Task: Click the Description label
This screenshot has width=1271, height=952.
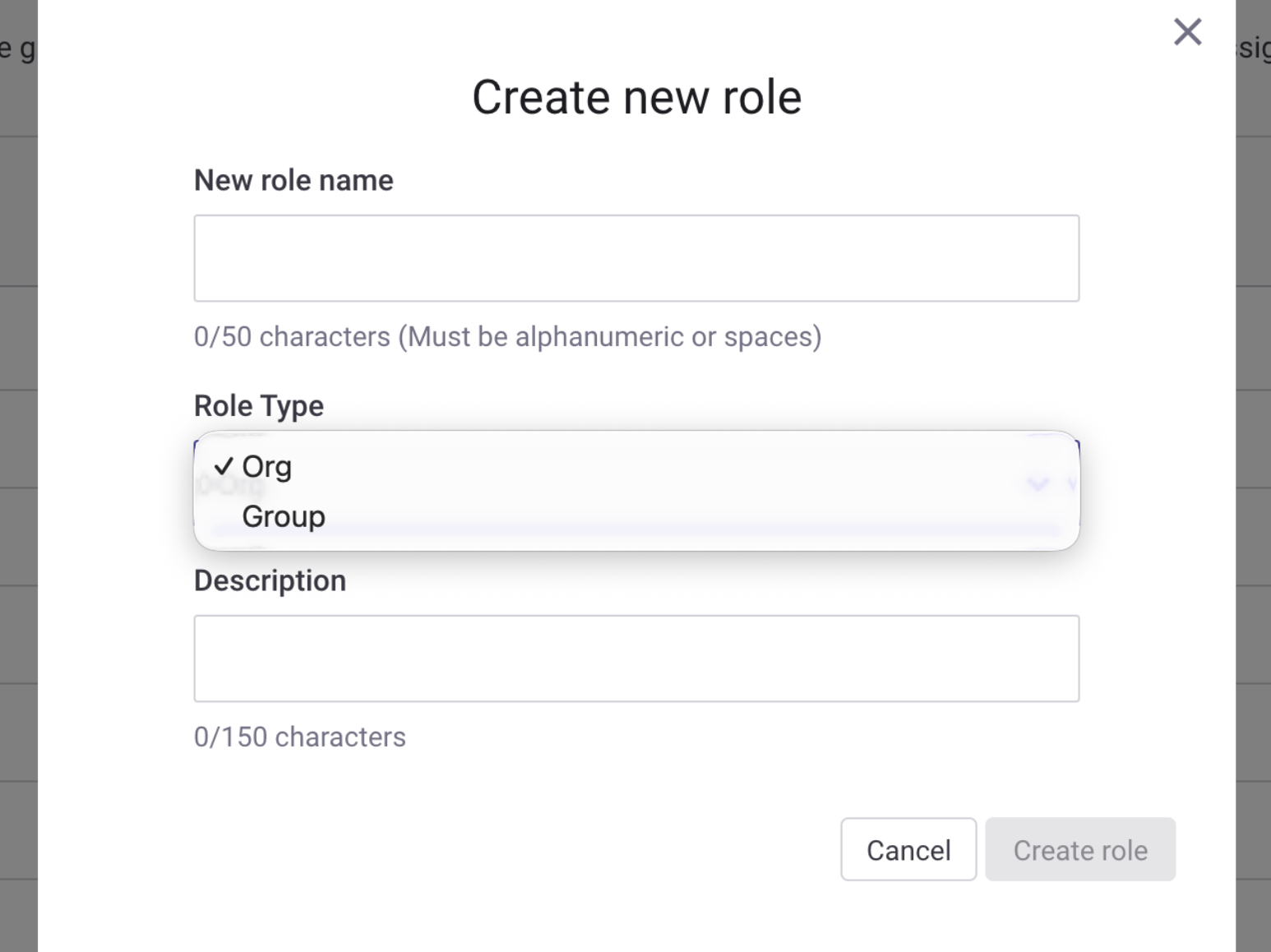Action: [270, 580]
